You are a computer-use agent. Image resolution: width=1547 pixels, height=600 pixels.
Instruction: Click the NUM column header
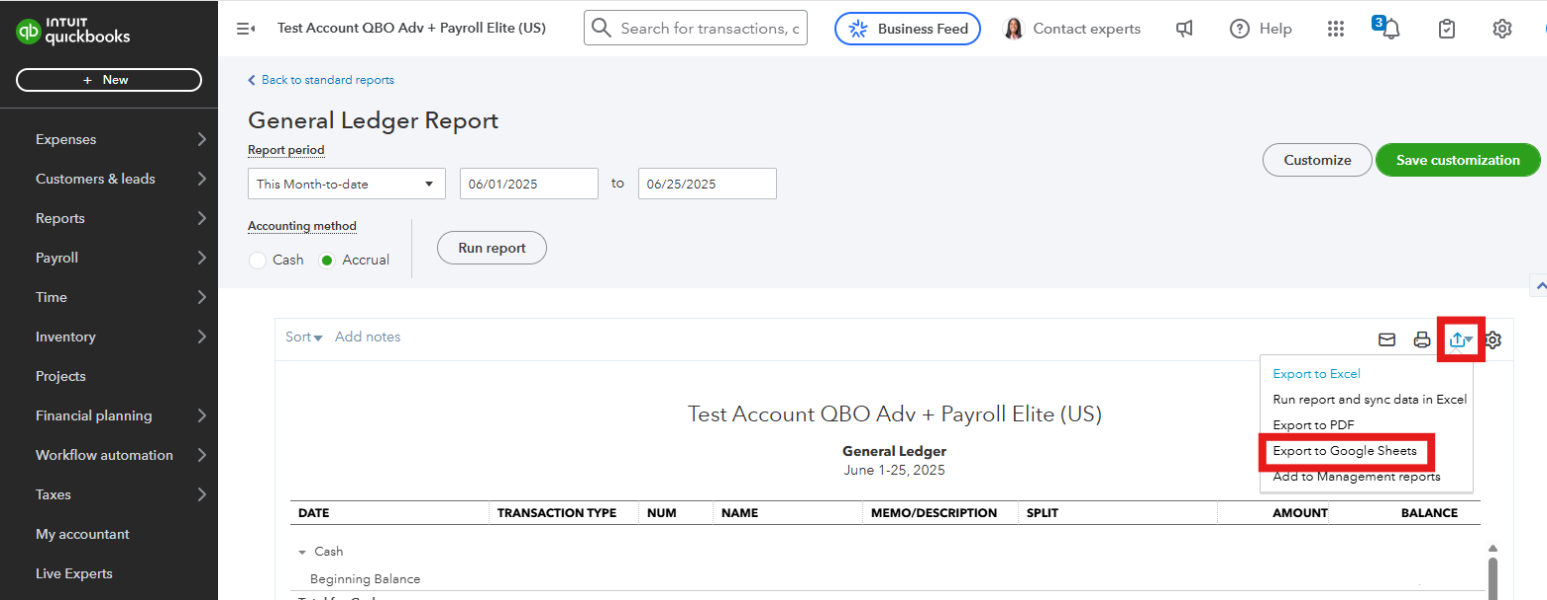[x=662, y=513]
